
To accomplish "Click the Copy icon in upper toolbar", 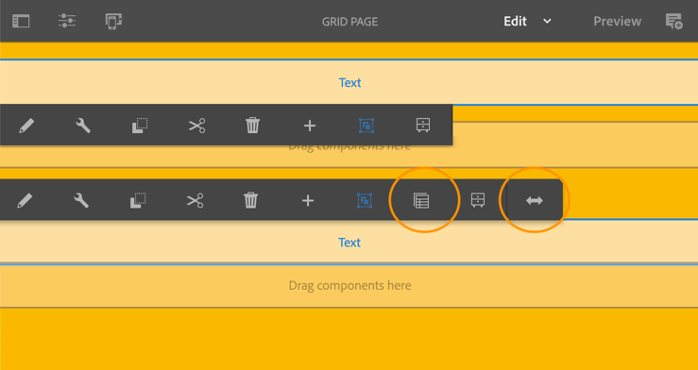I will [x=139, y=126].
